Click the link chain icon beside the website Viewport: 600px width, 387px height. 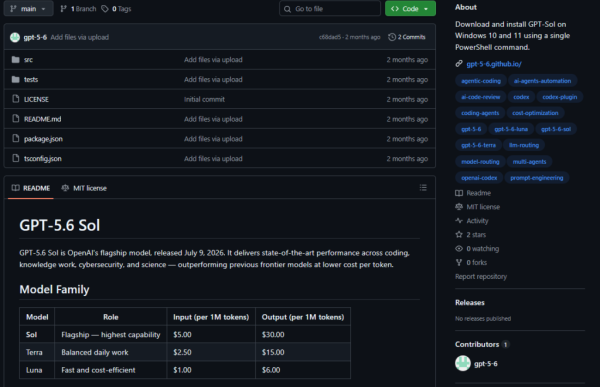pyautogui.click(x=459, y=64)
